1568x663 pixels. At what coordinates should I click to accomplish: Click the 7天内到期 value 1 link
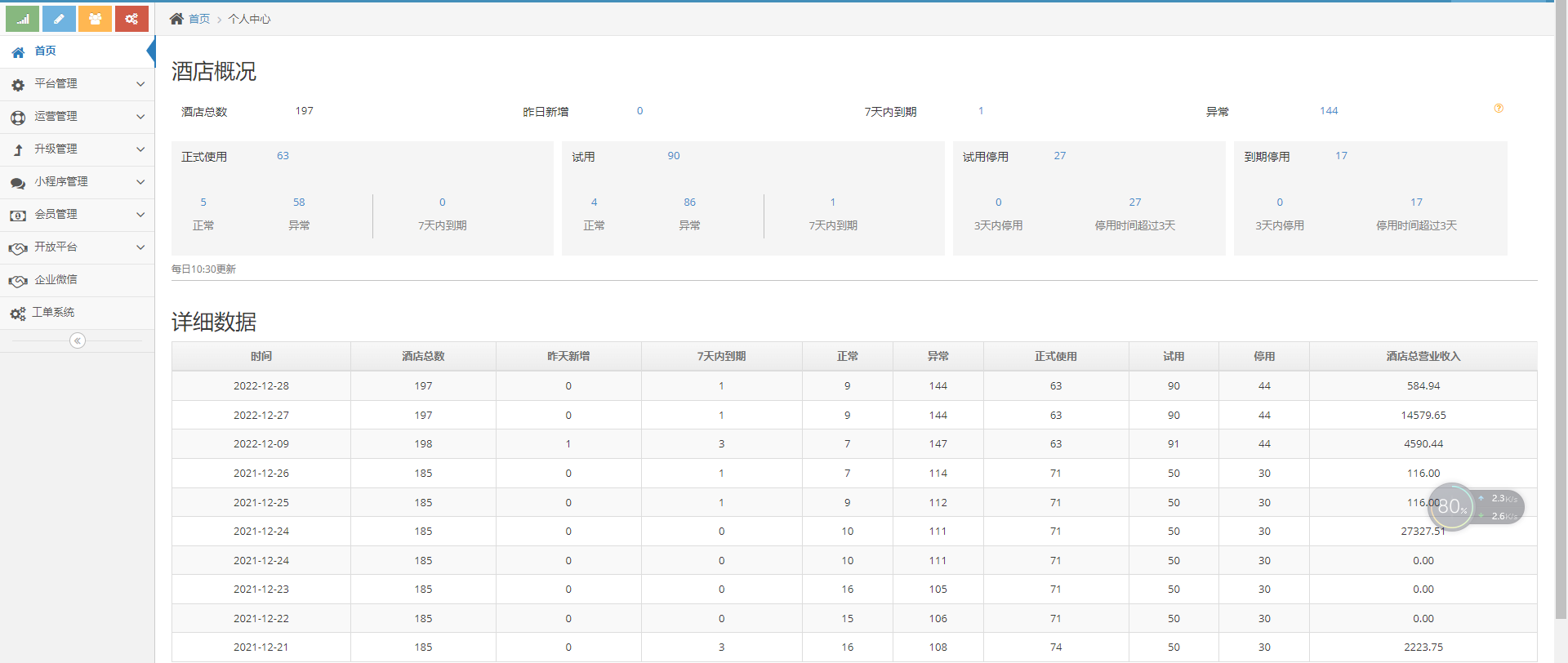[981, 111]
